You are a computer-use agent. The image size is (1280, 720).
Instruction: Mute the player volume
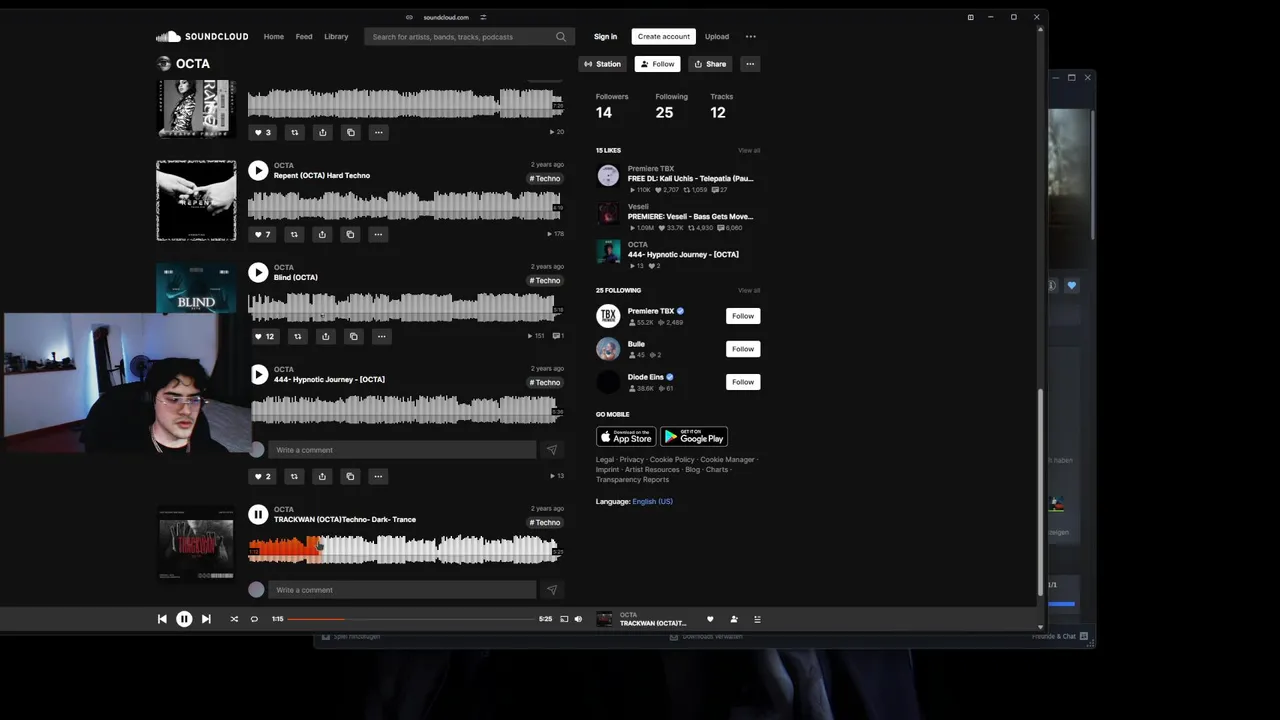point(578,619)
